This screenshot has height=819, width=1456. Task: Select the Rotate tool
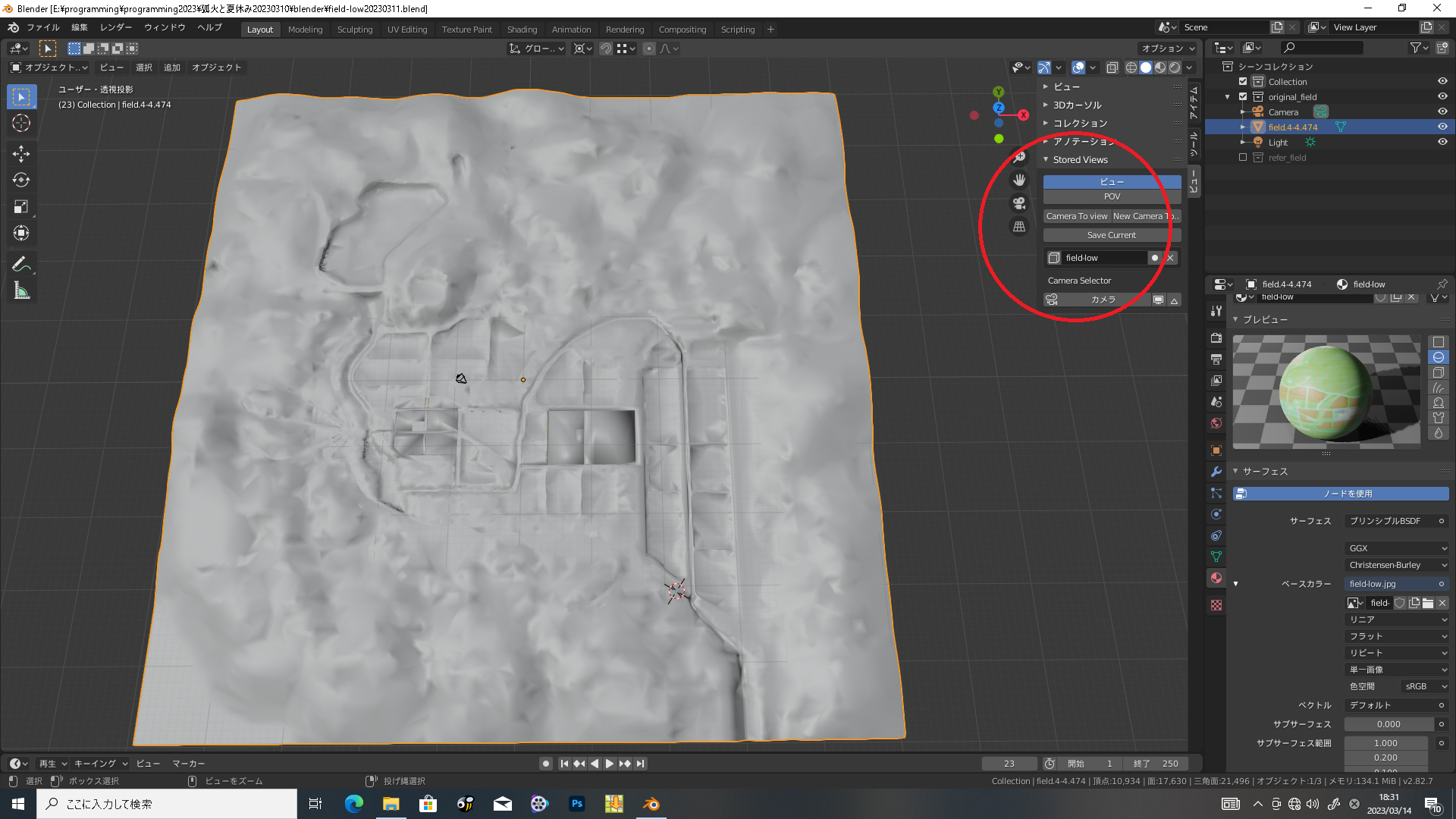coord(21,180)
